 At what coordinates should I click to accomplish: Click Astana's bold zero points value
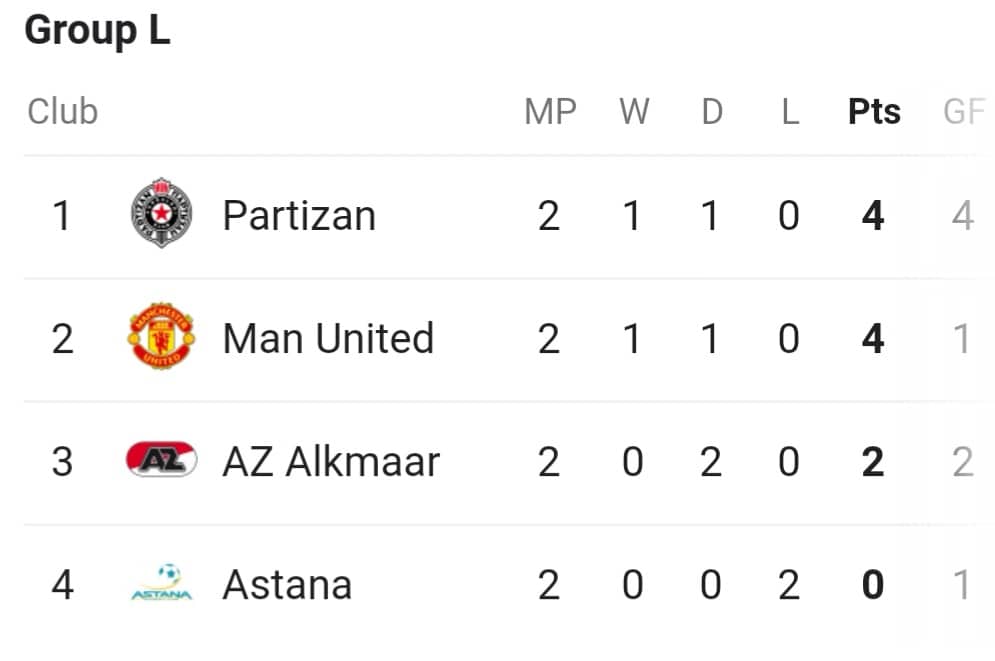coord(873,584)
